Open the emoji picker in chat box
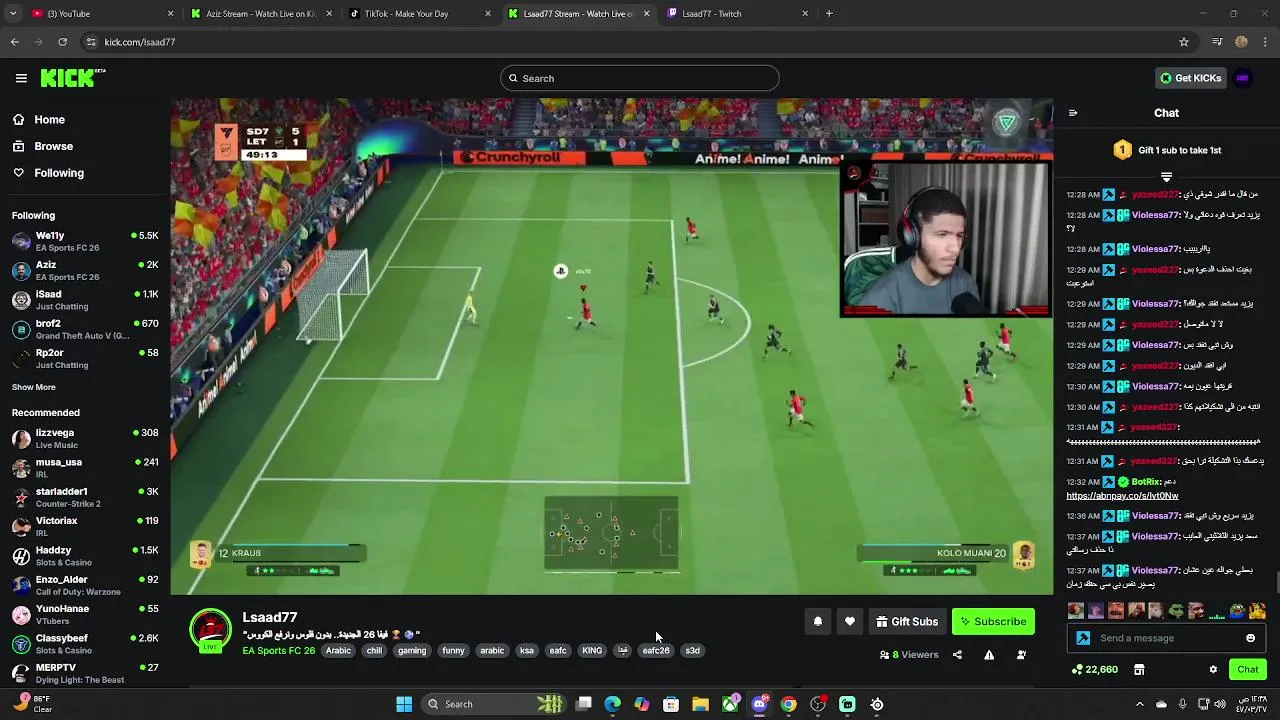Screen dimensions: 1280x720 [1250, 638]
